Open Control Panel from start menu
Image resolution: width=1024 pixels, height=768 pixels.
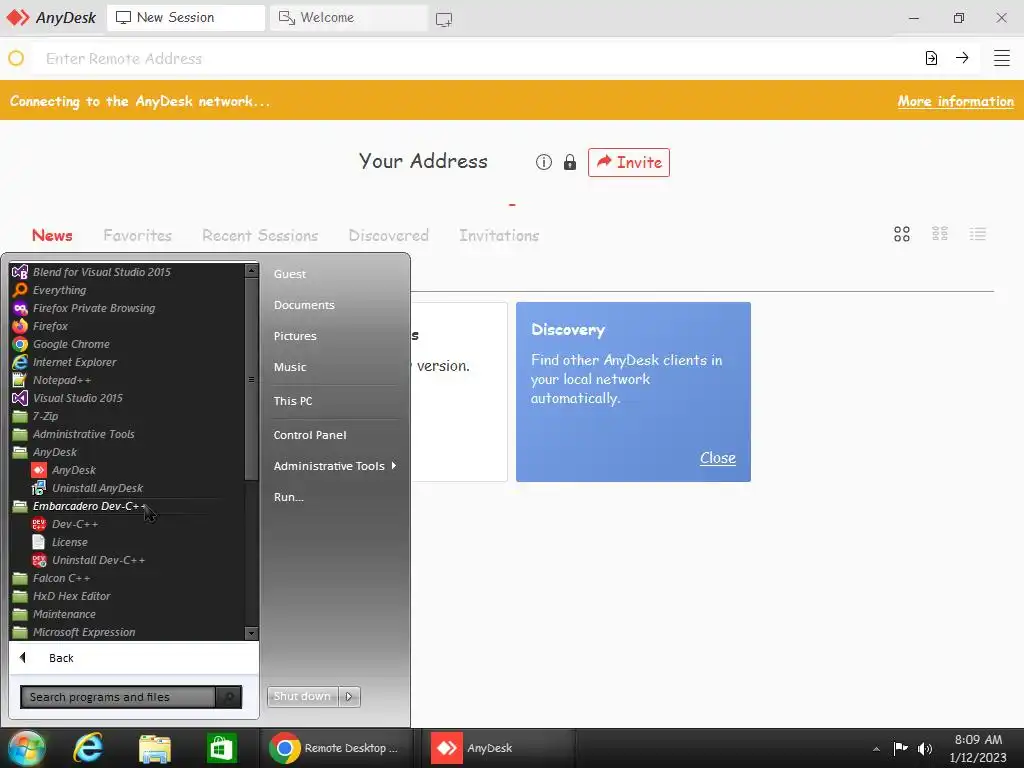(x=310, y=435)
